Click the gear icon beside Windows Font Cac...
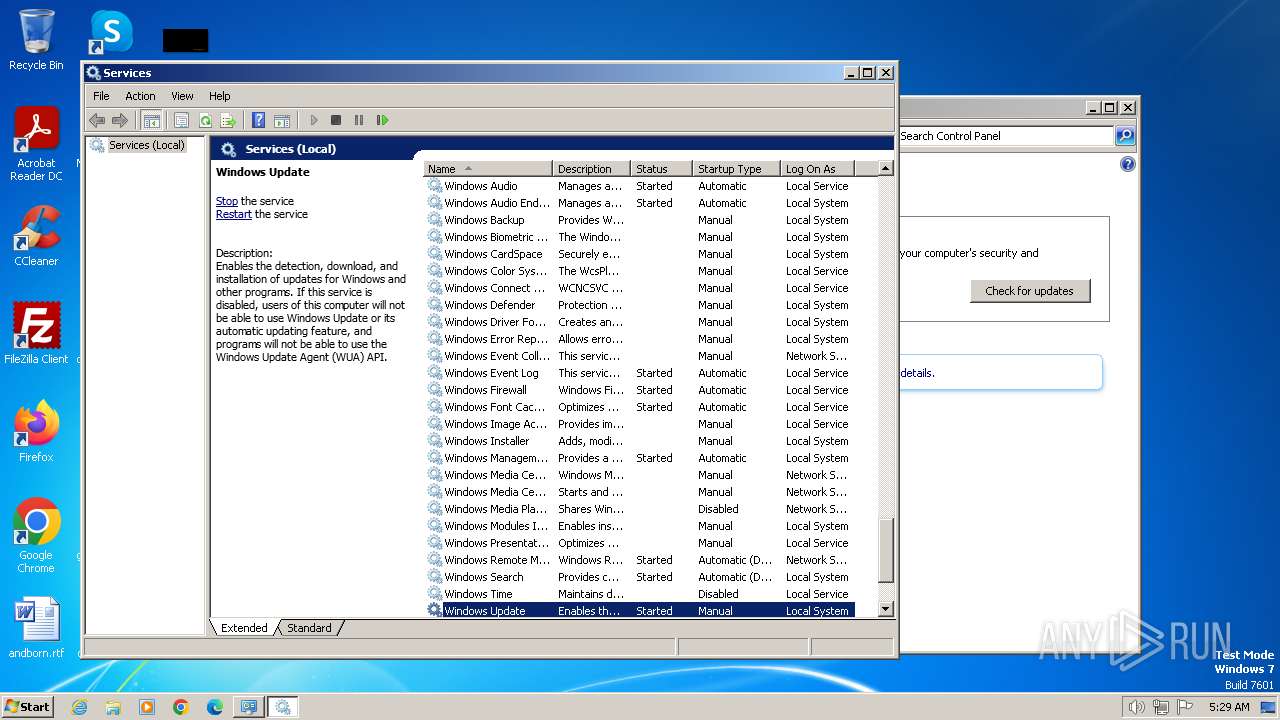 coord(434,407)
